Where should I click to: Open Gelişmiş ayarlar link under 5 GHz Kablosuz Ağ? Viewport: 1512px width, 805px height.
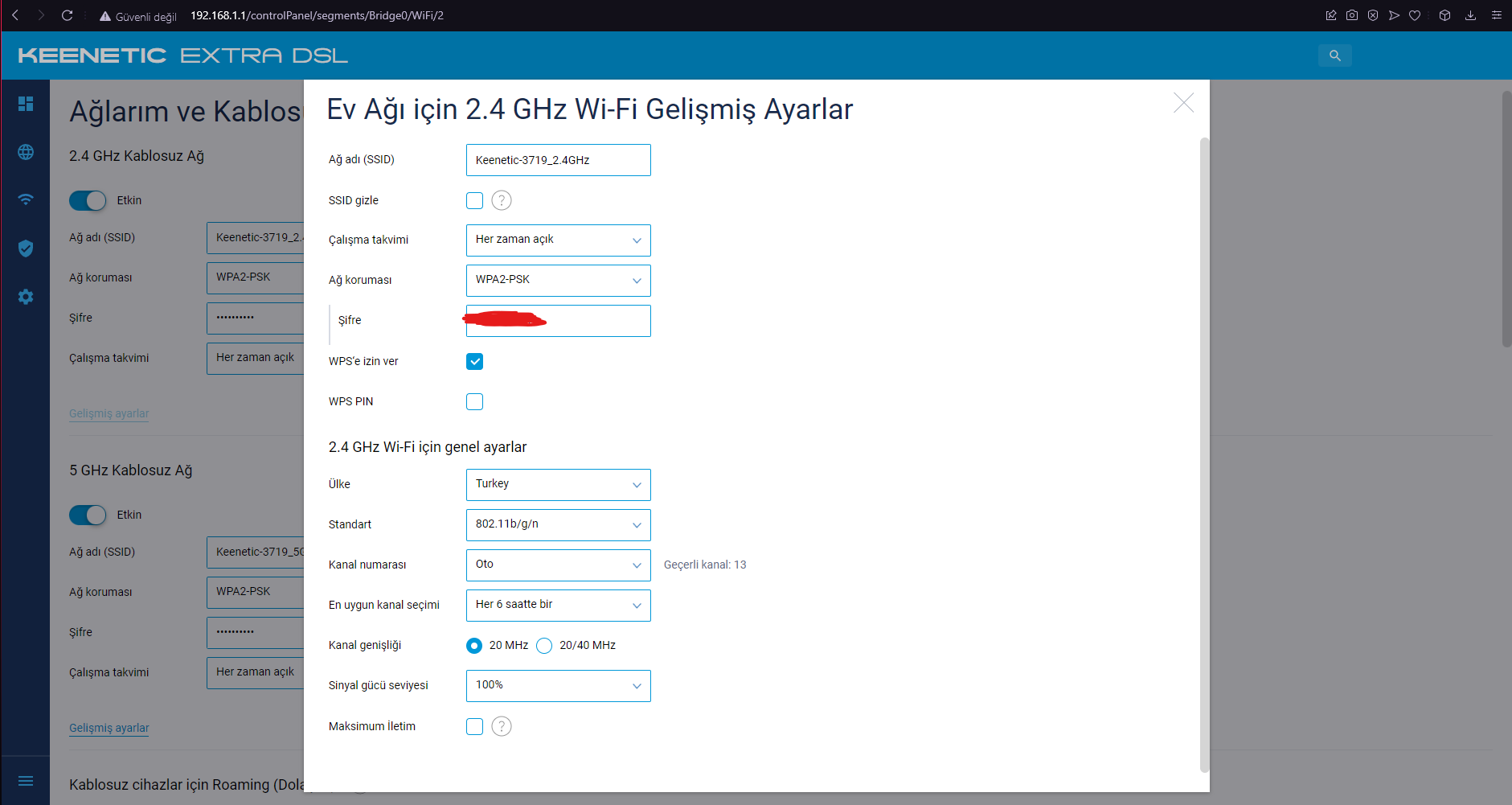[109, 728]
